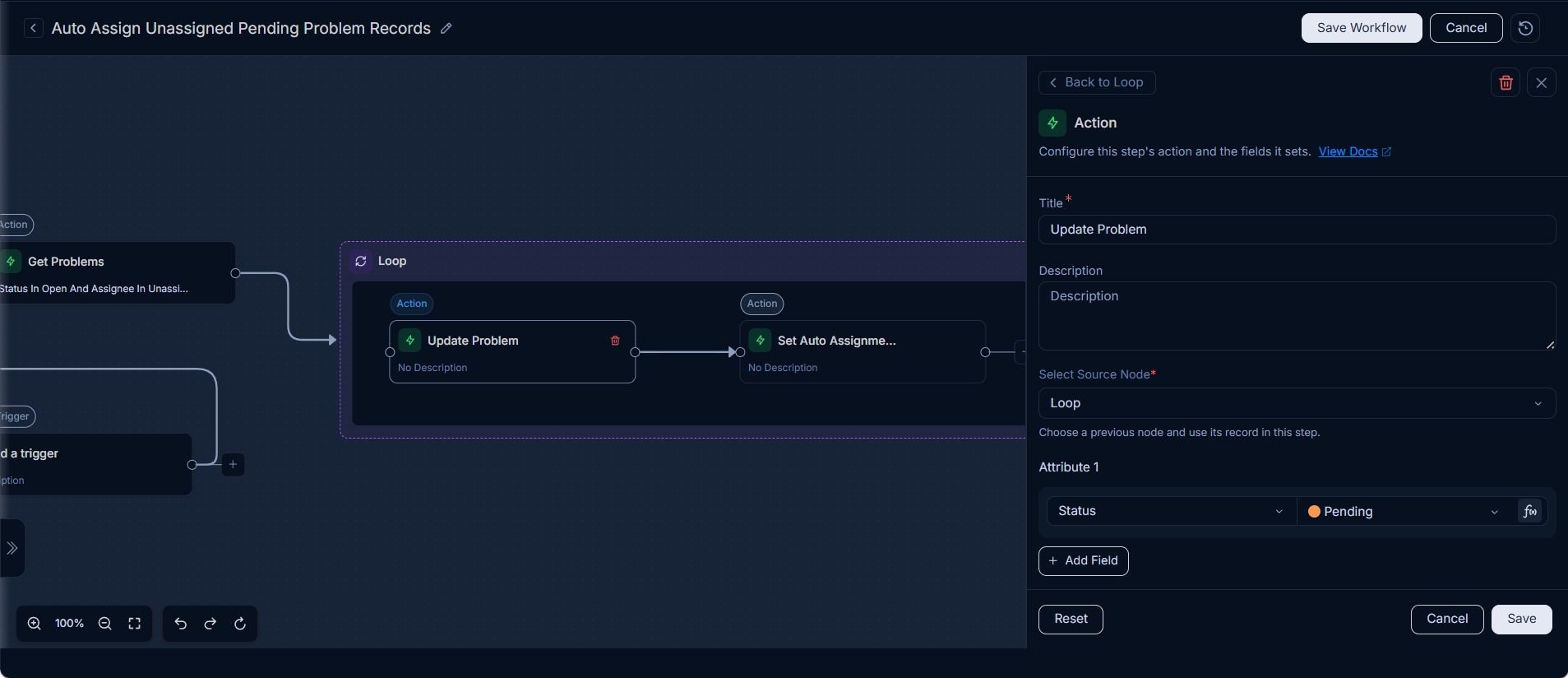
Task: Click the back arrow beside workflow title
Action: coord(33,28)
